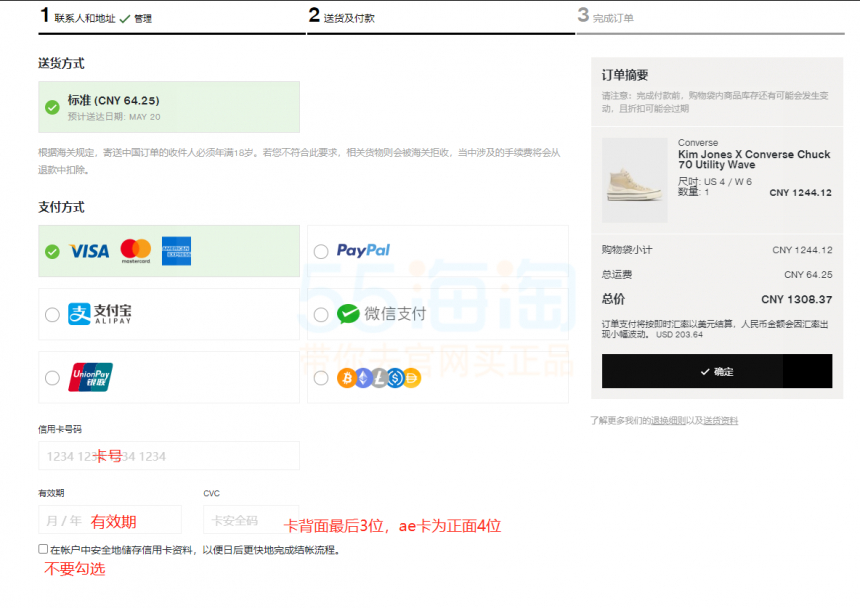The width and height of the screenshot is (860, 608).
Task: Select cryptocurrency payment radio button
Action: point(321,378)
